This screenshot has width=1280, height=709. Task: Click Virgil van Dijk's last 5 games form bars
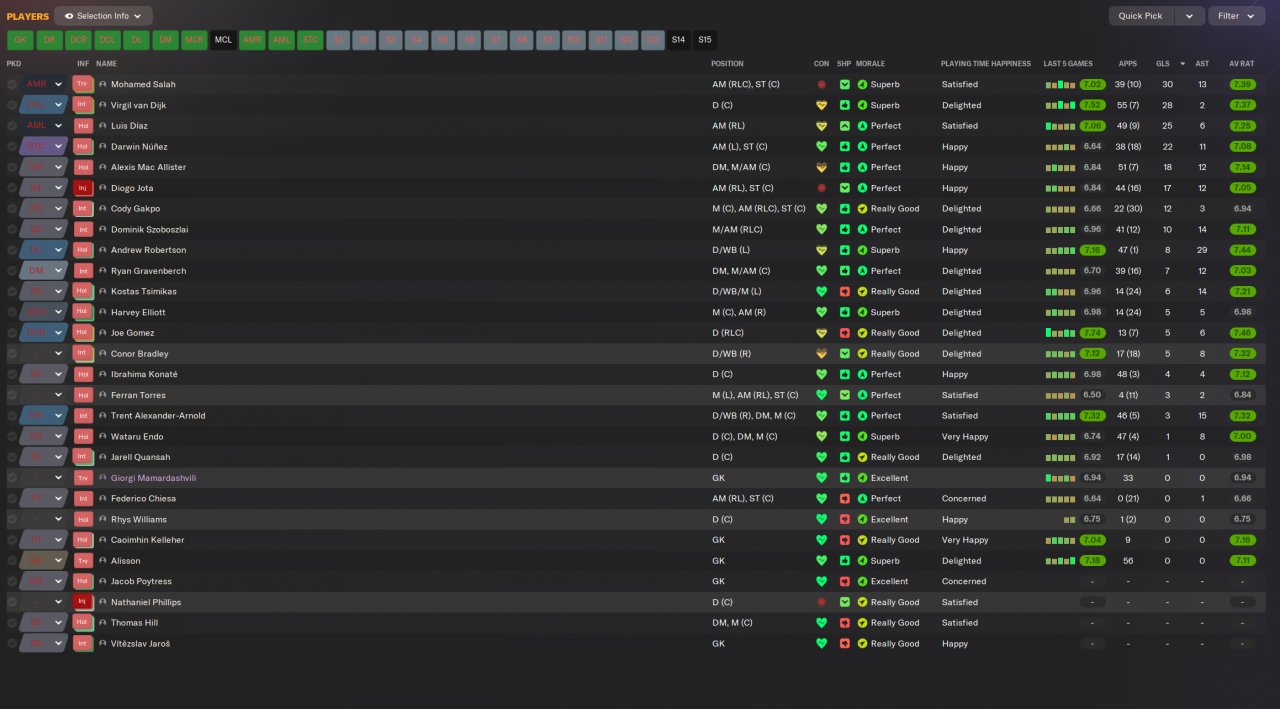point(1061,105)
